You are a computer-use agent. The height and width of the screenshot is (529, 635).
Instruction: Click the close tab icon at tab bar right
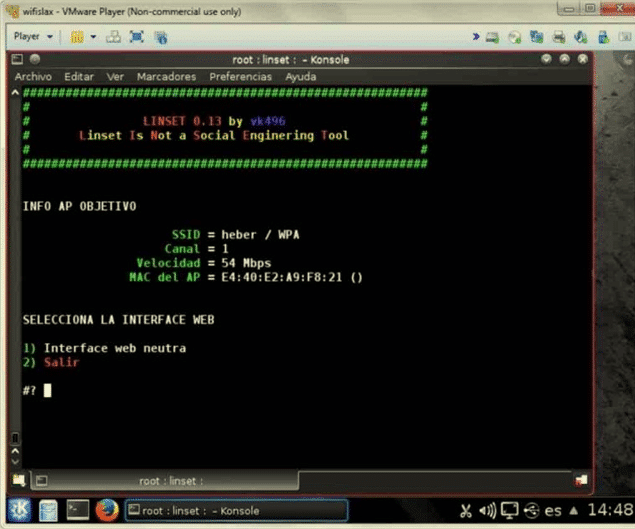click(581, 480)
